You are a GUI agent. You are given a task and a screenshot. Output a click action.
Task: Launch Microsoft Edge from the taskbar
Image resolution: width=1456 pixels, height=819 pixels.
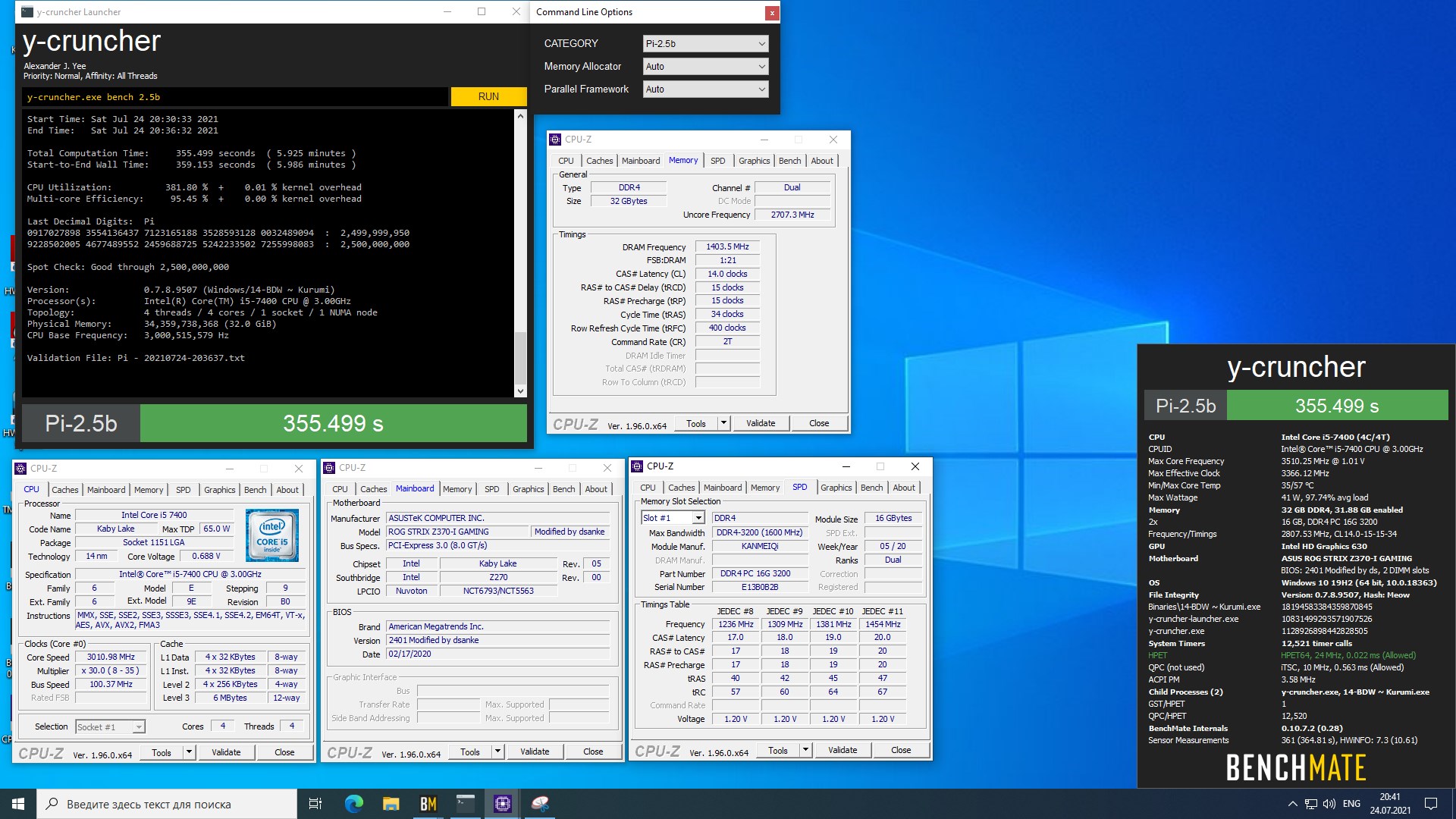coord(353,804)
